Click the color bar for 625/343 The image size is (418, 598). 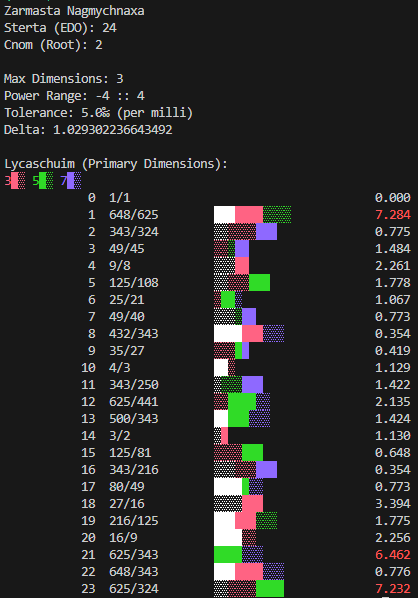point(238,555)
